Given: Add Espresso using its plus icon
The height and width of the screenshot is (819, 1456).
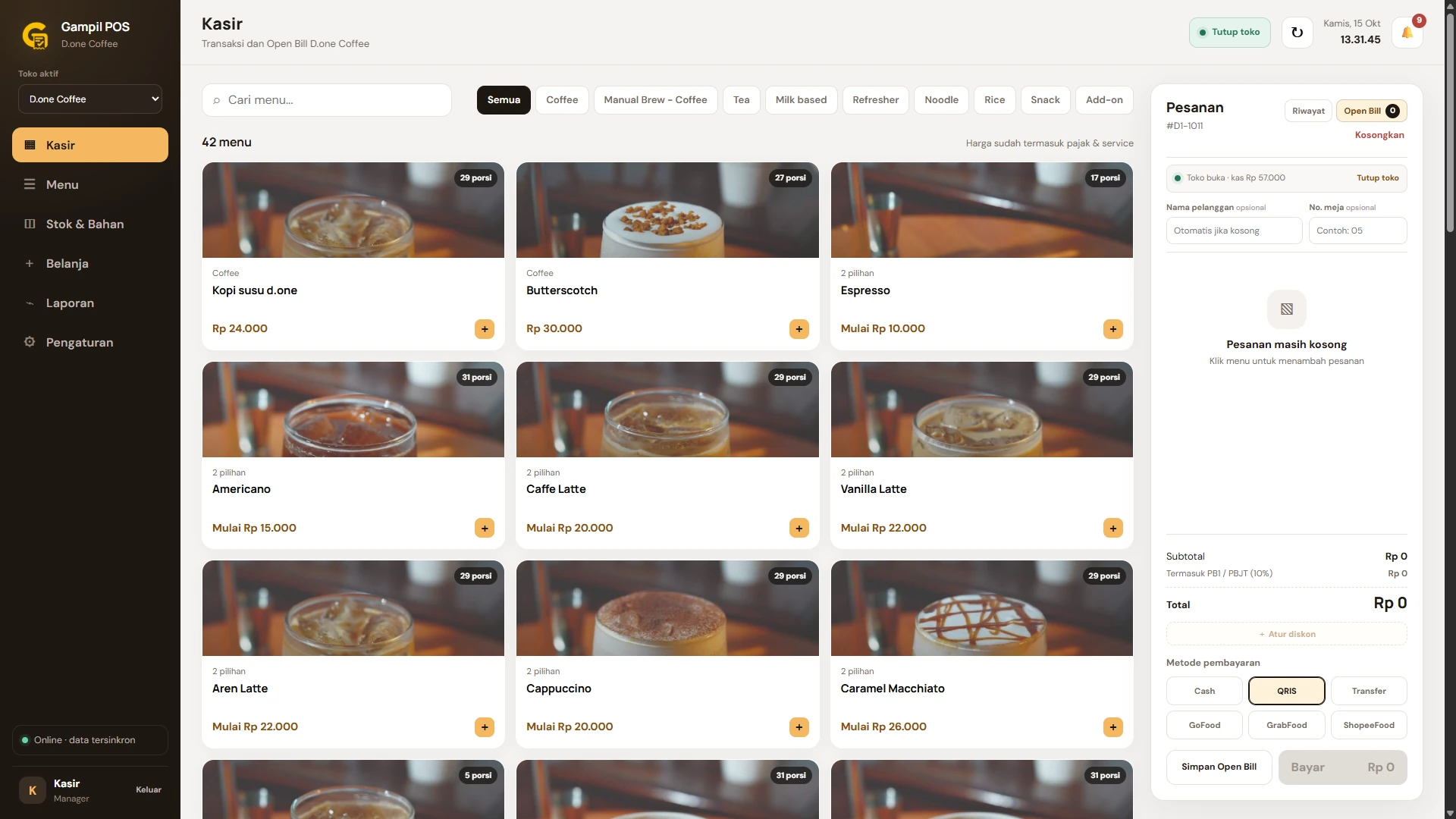Looking at the screenshot, I should (x=1113, y=329).
